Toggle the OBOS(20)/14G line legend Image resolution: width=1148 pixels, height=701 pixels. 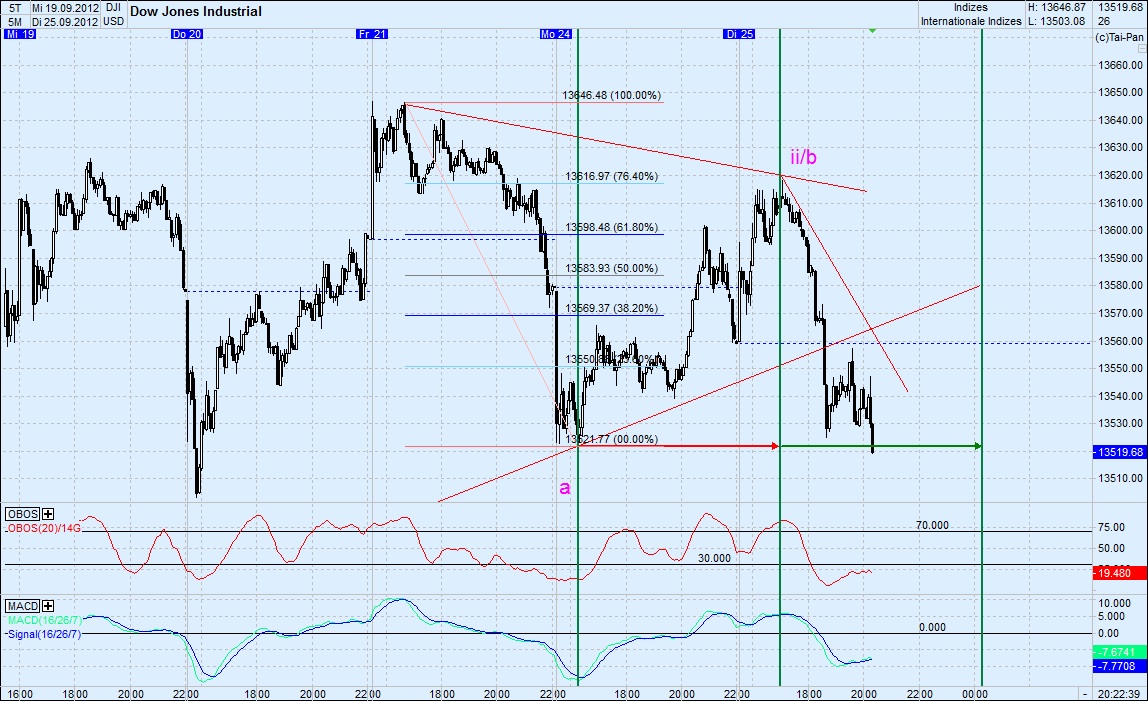click(x=45, y=528)
